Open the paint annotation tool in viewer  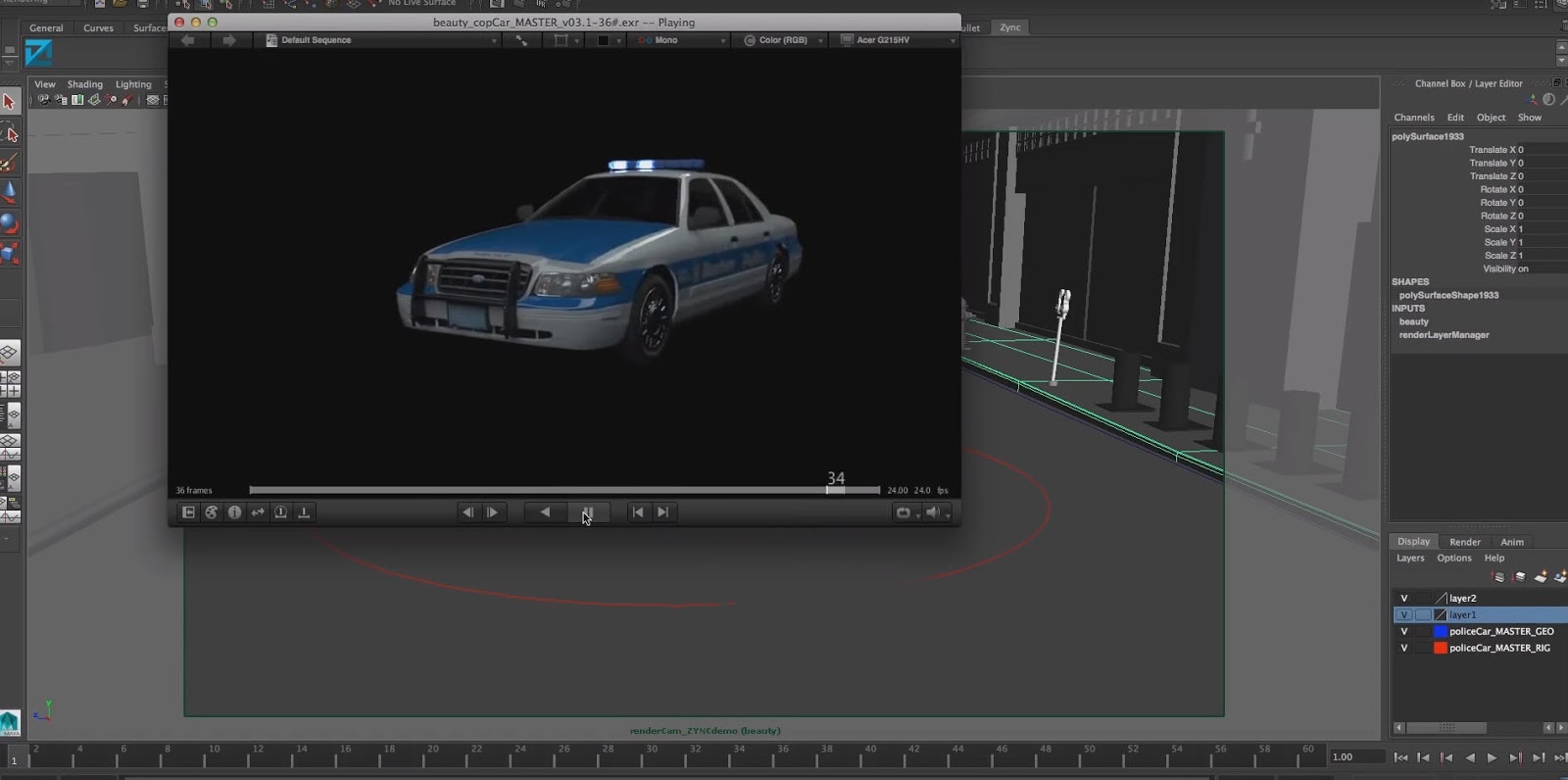coord(211,512)
